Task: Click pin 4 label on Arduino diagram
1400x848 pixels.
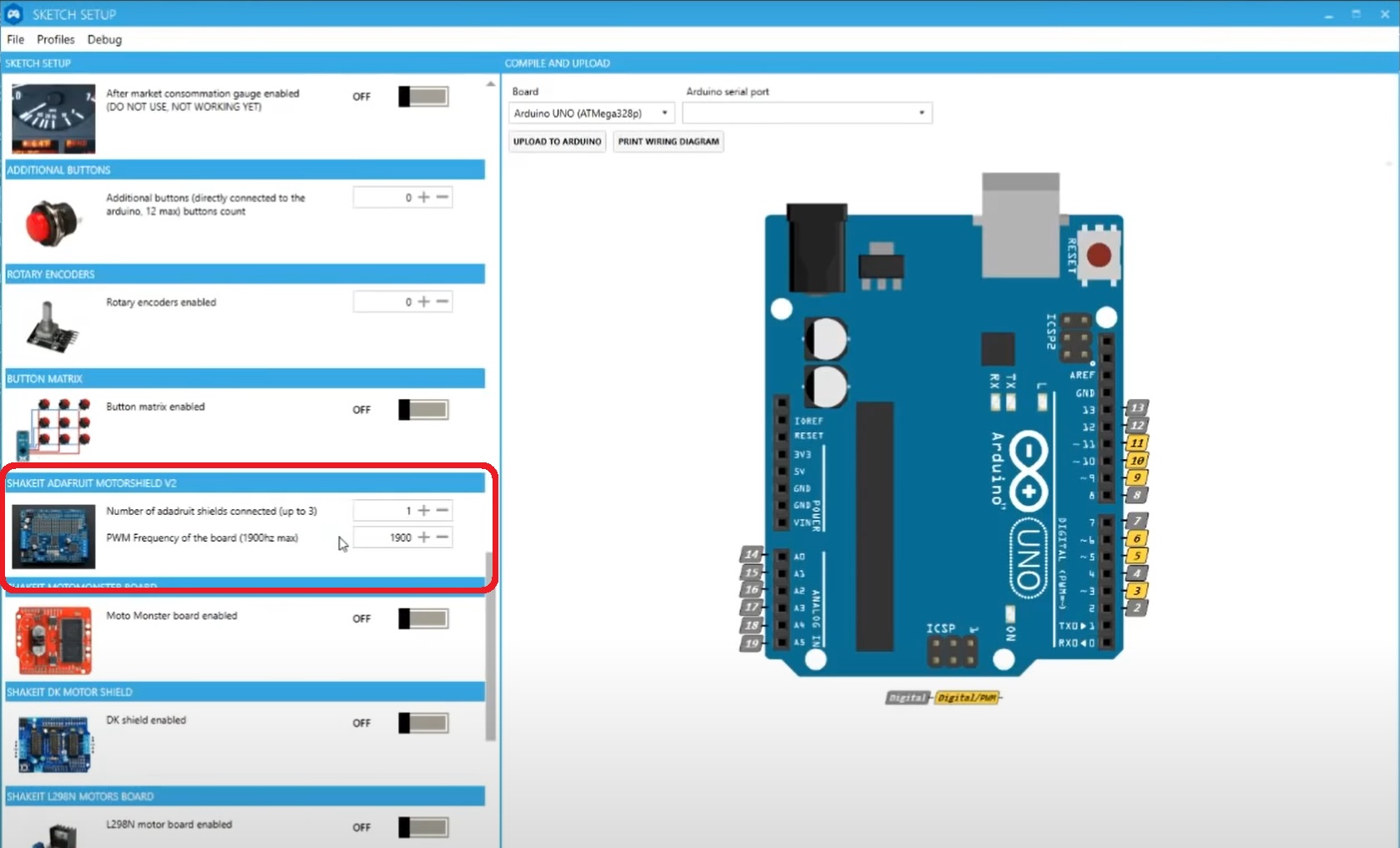Action: (x=1137, y=573)
